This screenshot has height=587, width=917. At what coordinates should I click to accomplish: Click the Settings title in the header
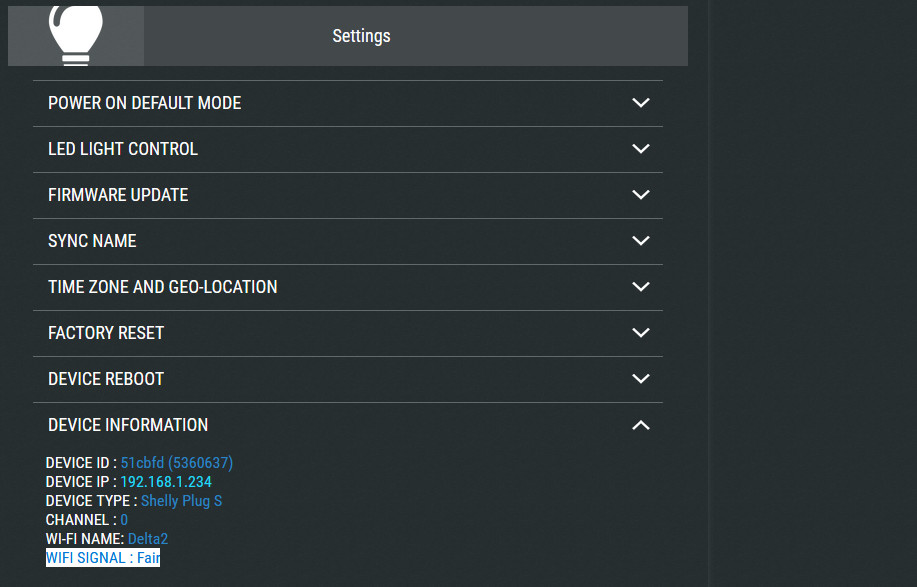pos(361,36)
